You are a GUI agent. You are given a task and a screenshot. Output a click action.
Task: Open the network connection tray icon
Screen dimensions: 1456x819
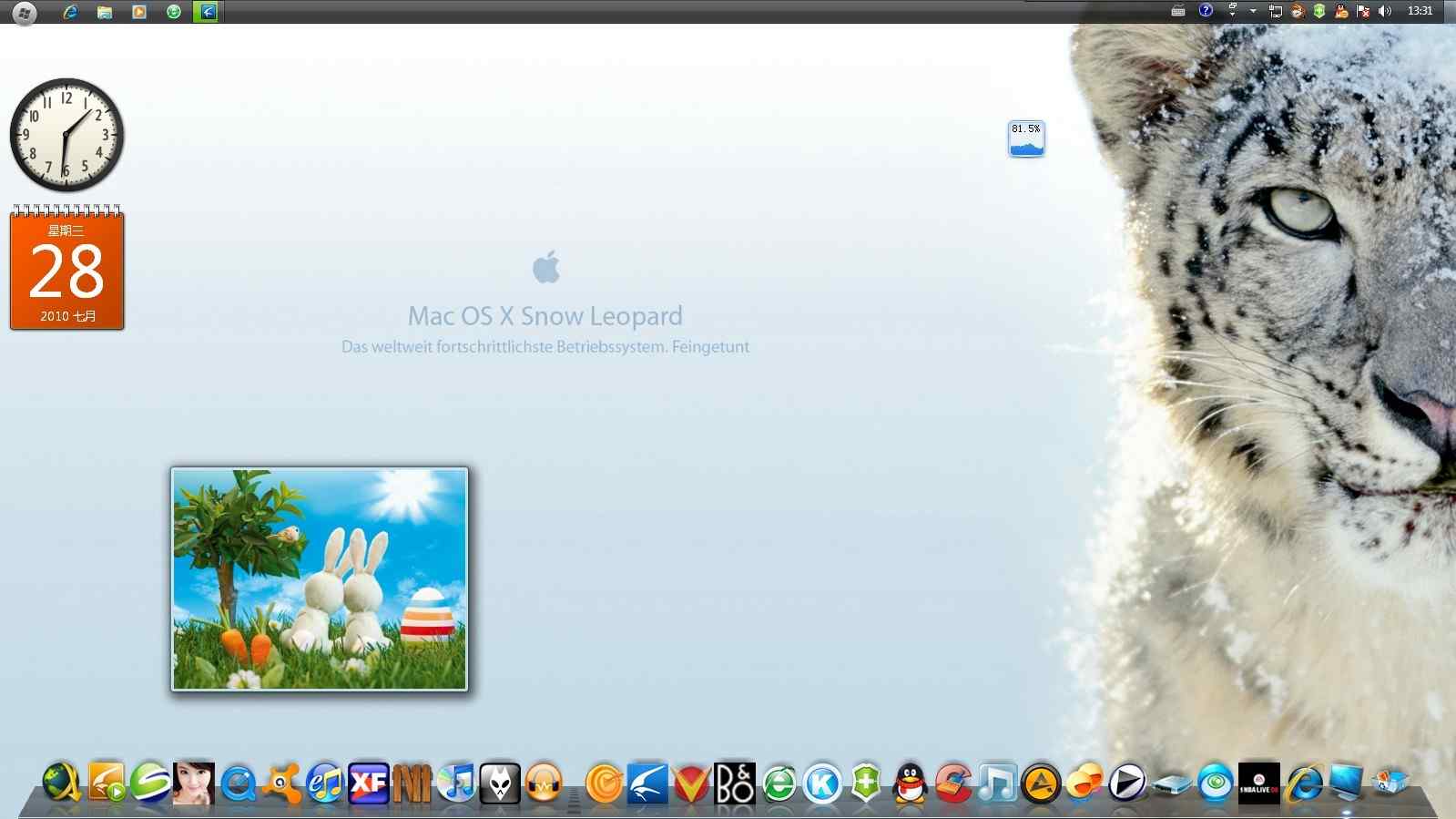click(1276, 11)
